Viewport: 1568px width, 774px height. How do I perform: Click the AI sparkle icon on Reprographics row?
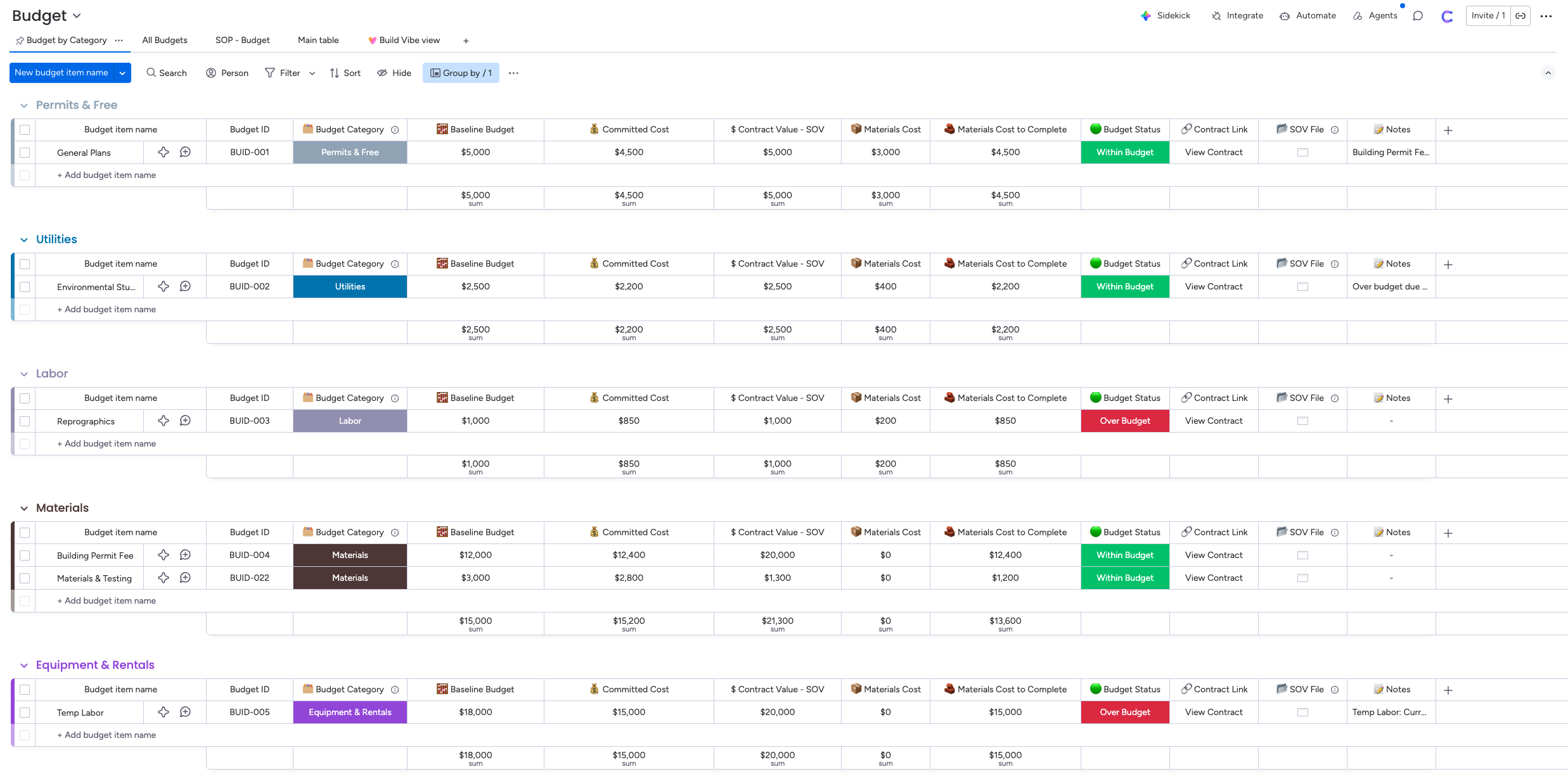click(164, 421)
